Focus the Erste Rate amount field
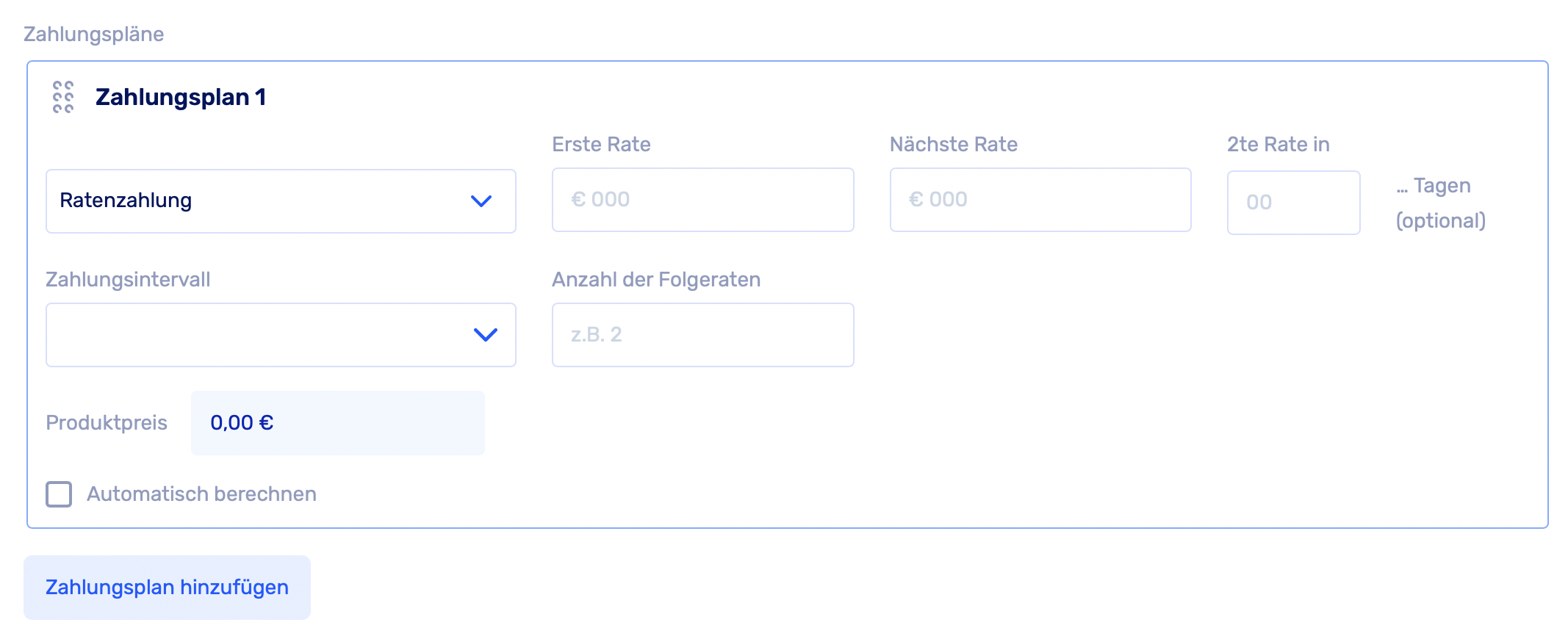 [x=702, y=200]
